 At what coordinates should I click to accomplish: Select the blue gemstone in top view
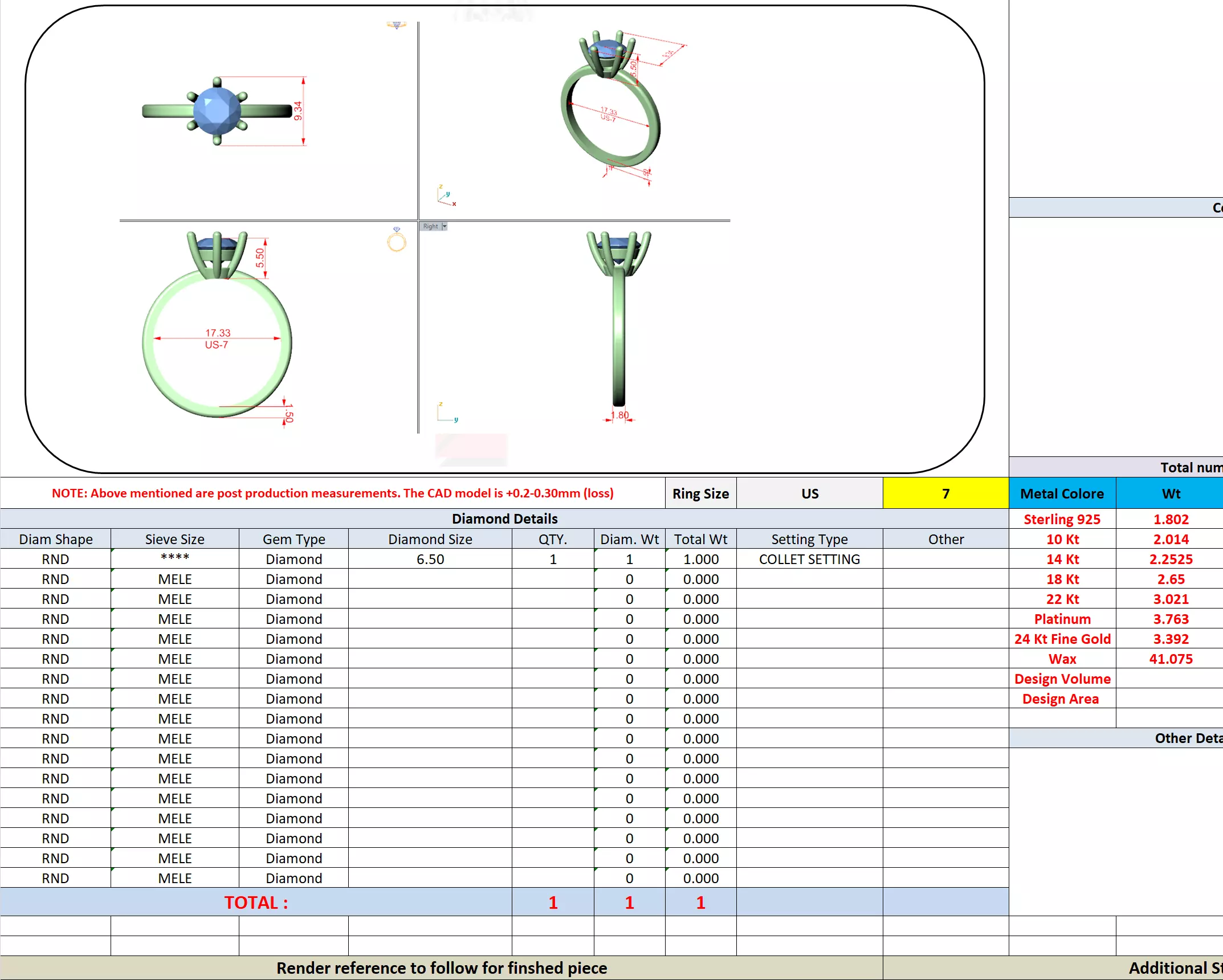click(217, 111)
